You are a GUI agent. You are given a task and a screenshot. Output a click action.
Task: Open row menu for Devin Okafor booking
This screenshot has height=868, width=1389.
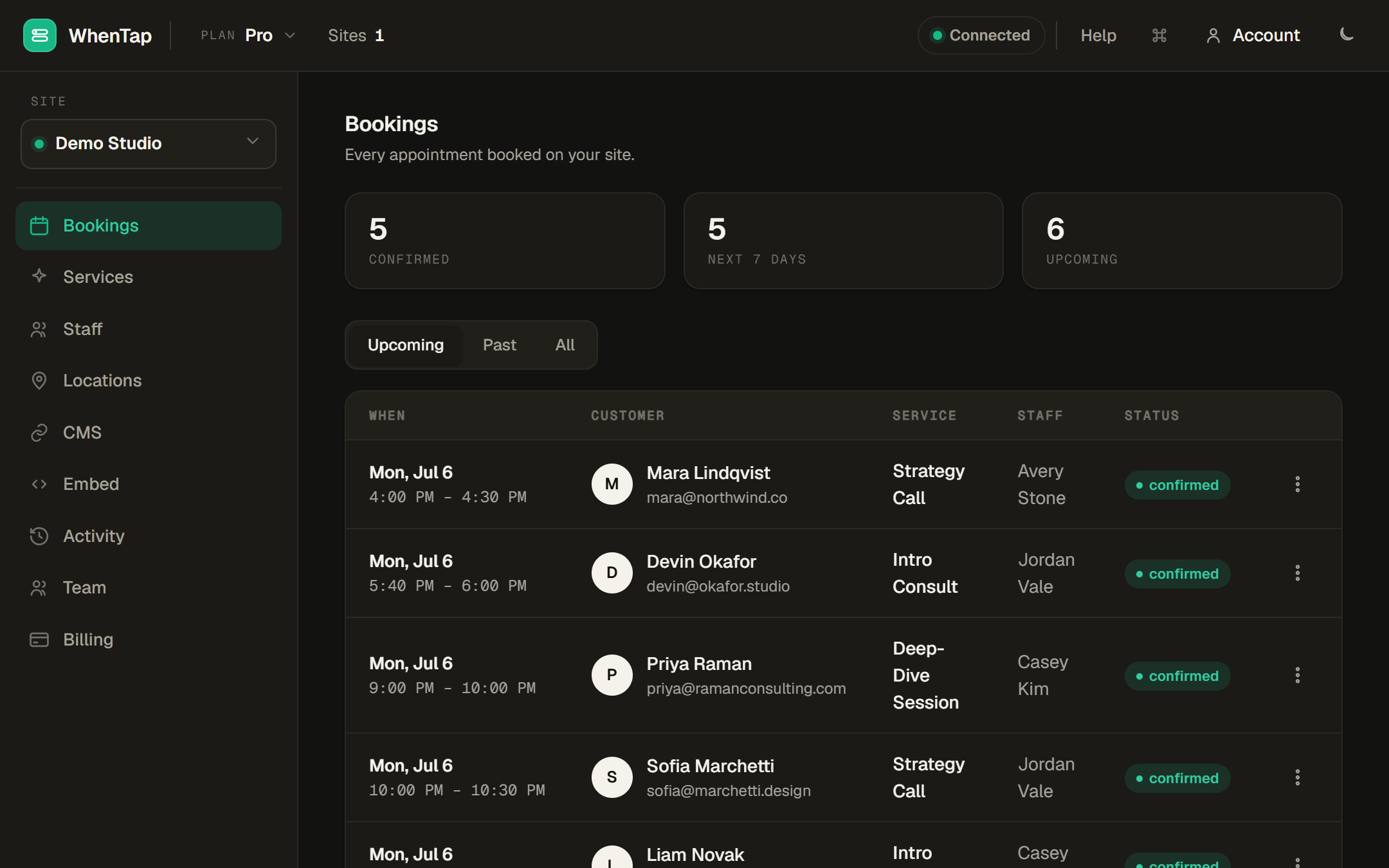click(1298, 573)
